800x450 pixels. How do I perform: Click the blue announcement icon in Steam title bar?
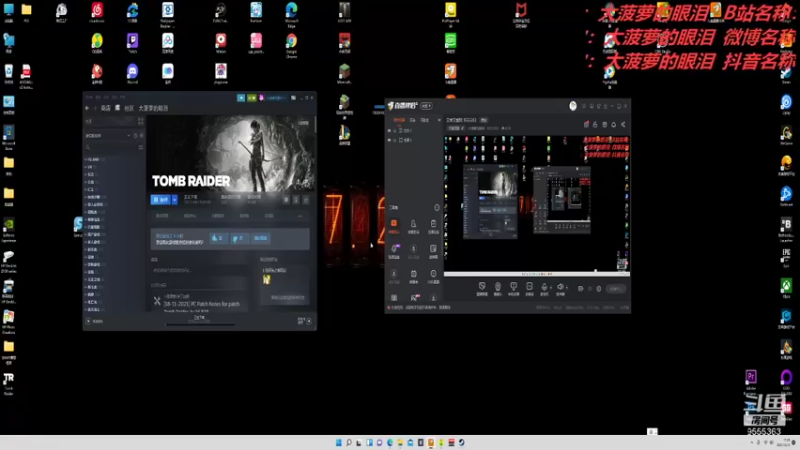click(241, 97)
